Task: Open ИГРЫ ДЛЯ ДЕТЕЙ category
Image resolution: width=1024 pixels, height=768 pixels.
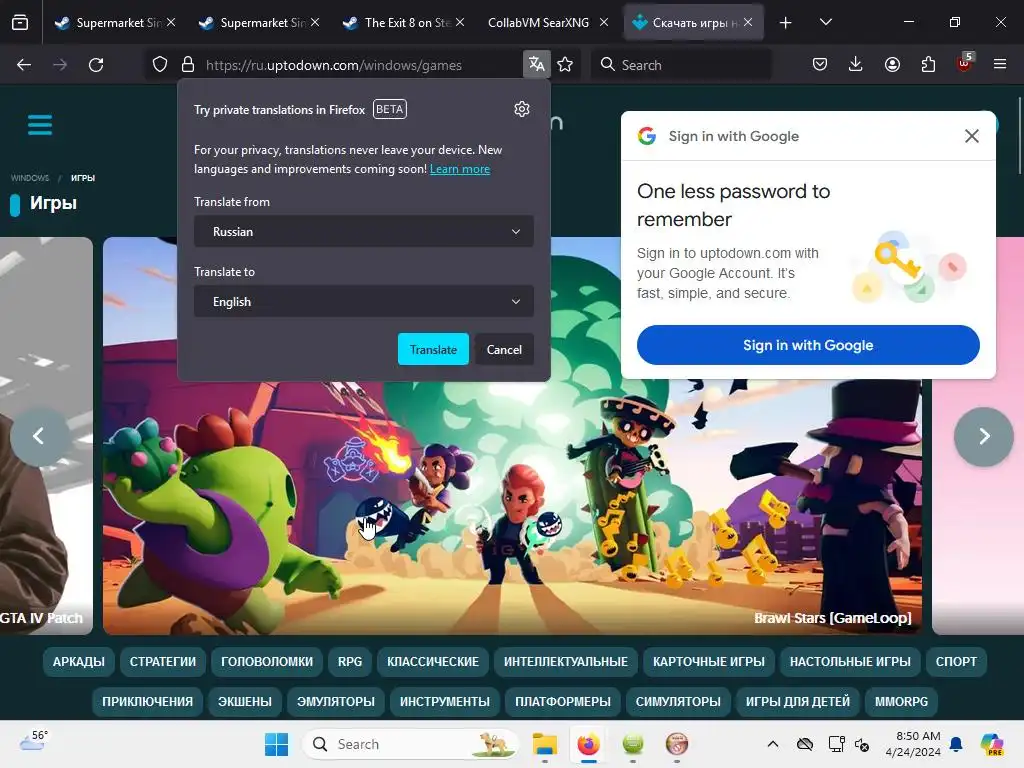Action: [x=798, y=701]
